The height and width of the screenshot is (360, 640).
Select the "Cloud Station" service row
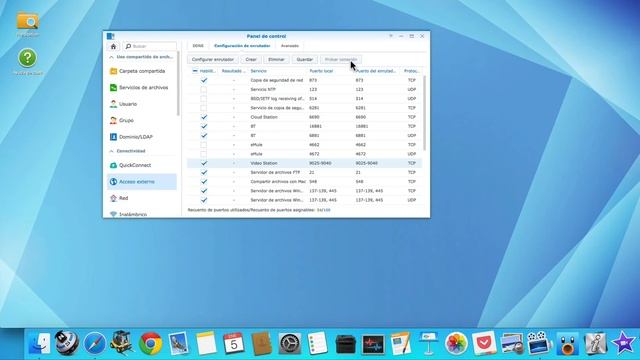tap(304, 117)
